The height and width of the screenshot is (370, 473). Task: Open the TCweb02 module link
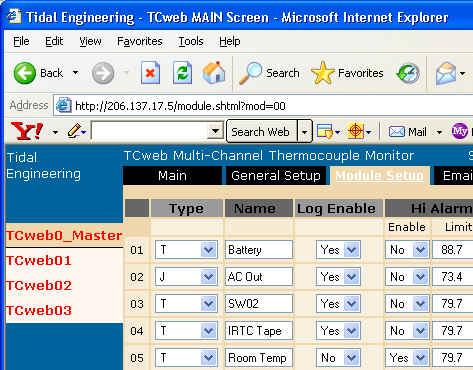click(x=39, y=285)
